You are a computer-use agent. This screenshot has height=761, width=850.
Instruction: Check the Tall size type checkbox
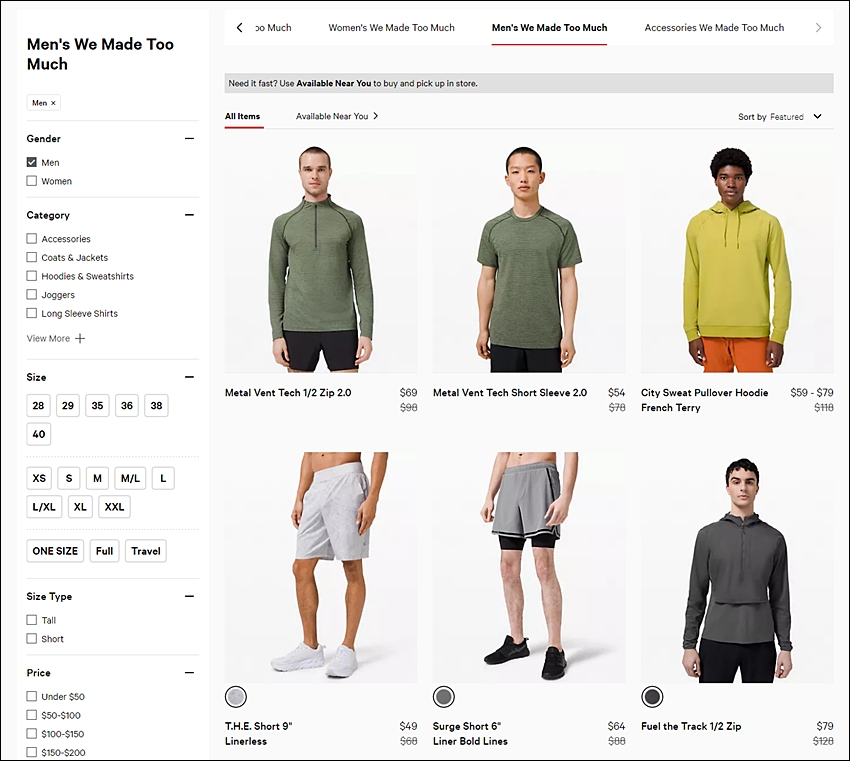pyautogui.click(x=32, y=620)
